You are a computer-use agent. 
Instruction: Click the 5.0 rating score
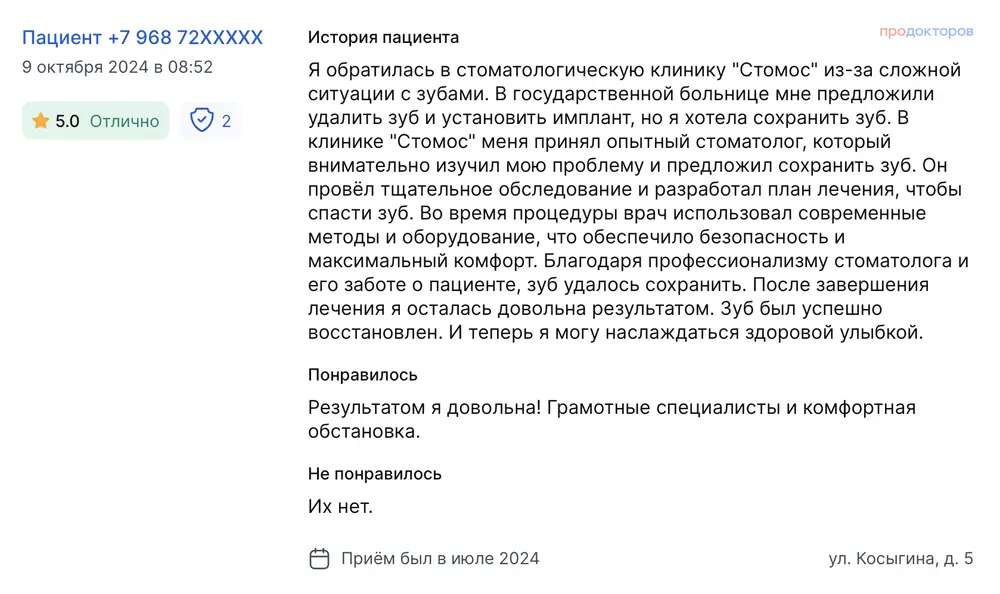(x=67, y=121)
